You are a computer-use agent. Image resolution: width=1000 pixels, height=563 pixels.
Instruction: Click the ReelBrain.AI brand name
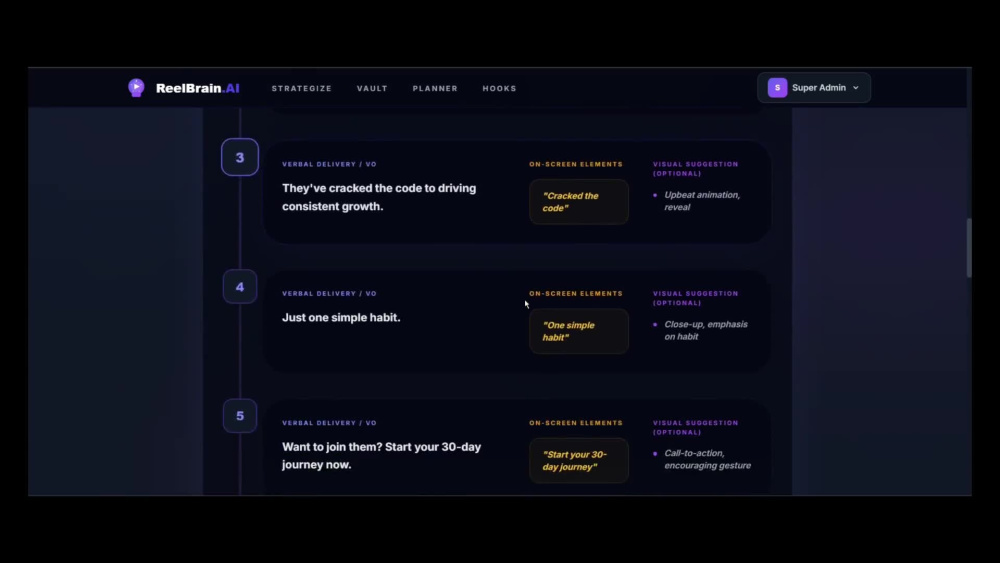(198, 88)
